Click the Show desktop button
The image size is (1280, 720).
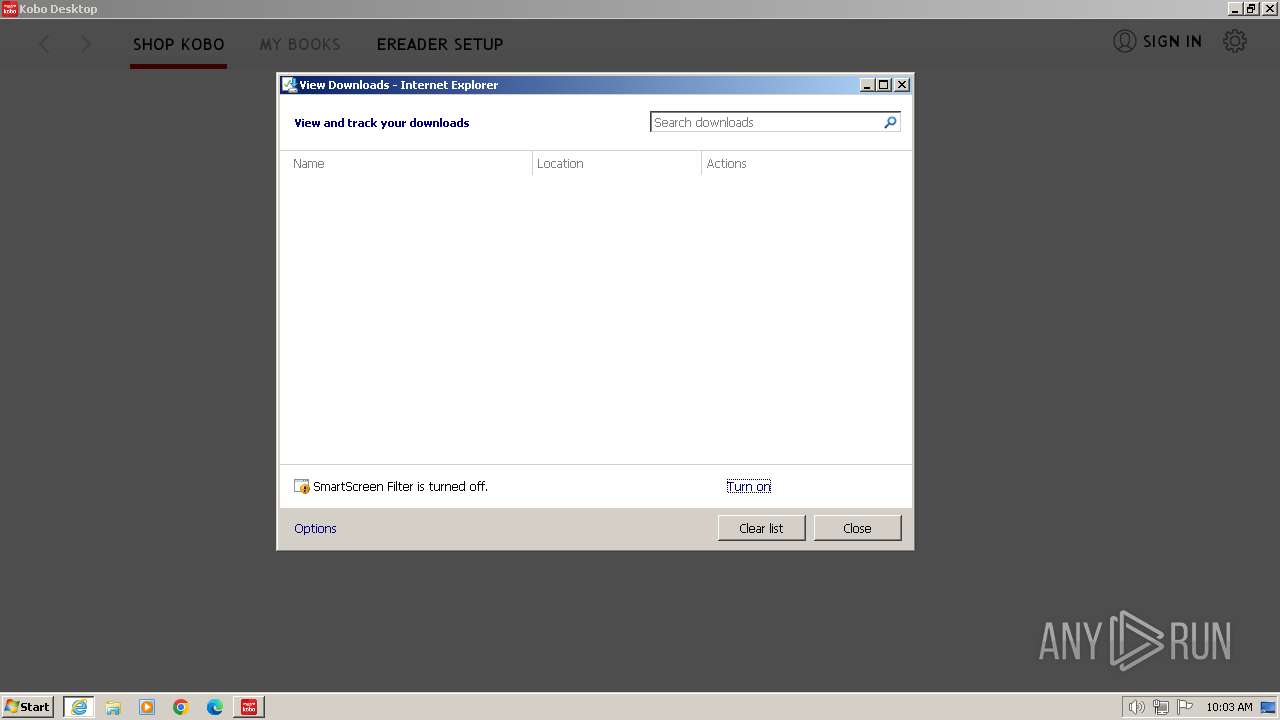1269,707
